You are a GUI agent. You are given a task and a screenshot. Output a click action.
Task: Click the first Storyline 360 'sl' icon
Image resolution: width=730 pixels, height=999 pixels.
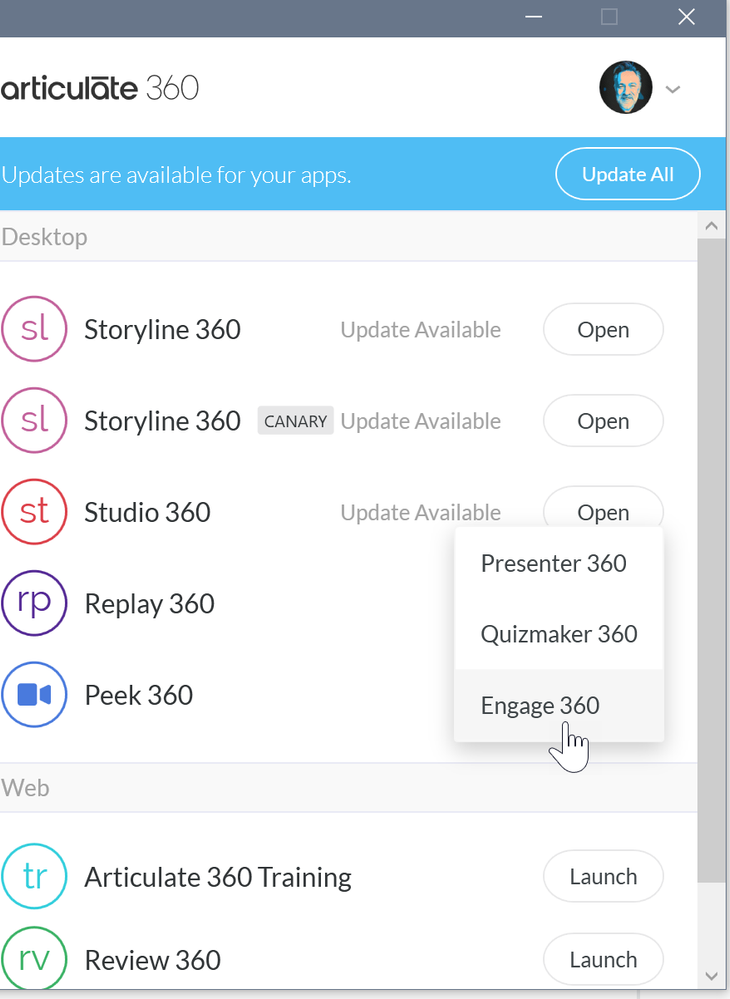34,329
